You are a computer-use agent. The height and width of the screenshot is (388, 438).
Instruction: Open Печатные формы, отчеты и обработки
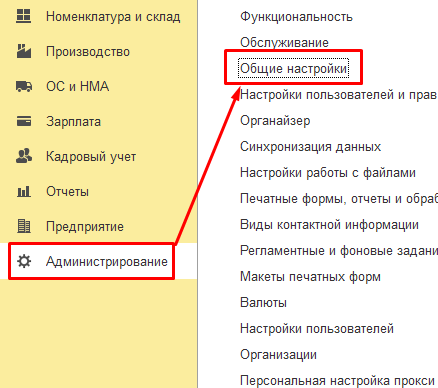pos(339,199)
